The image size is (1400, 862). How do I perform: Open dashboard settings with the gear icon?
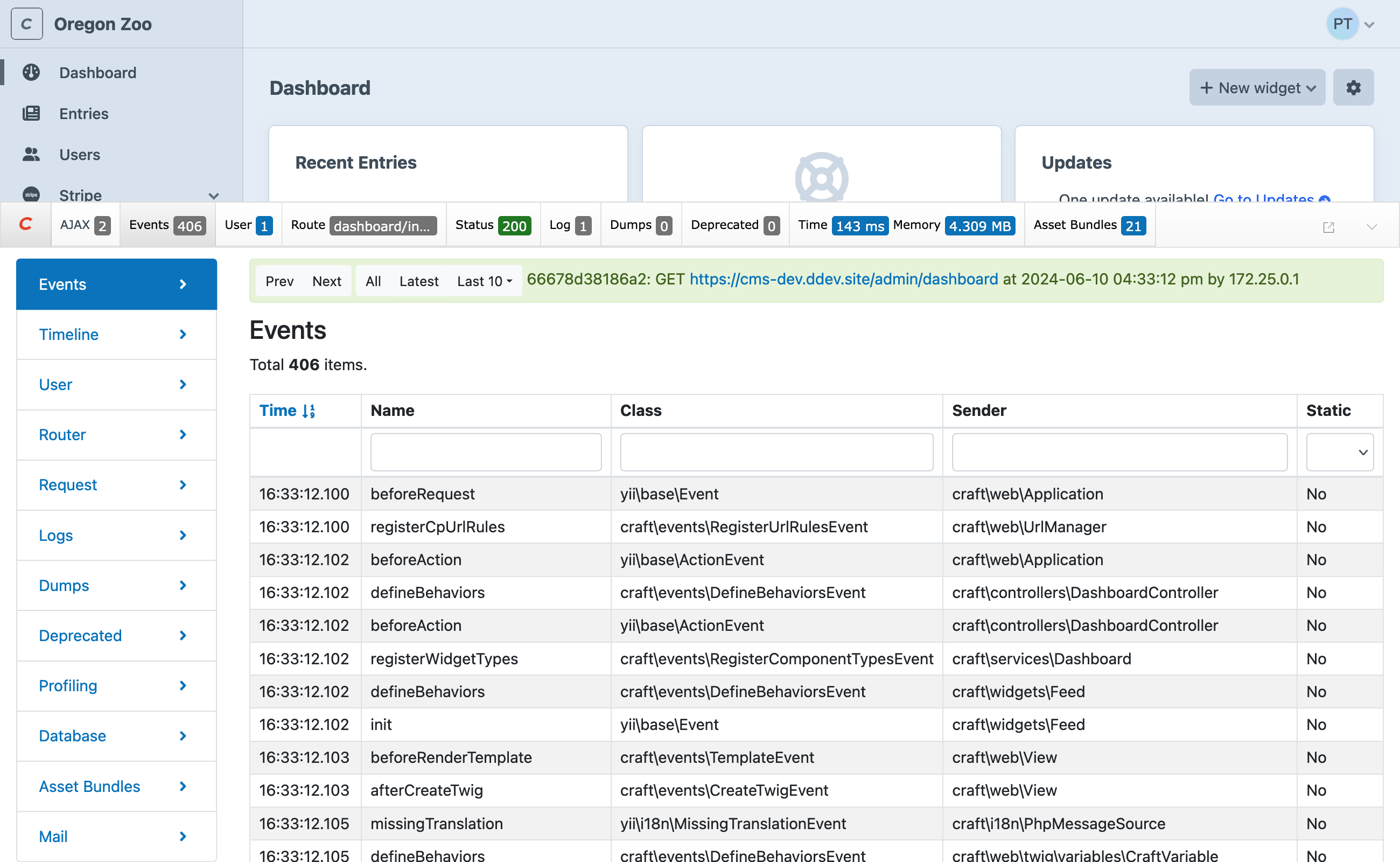tap(1353, 87)
